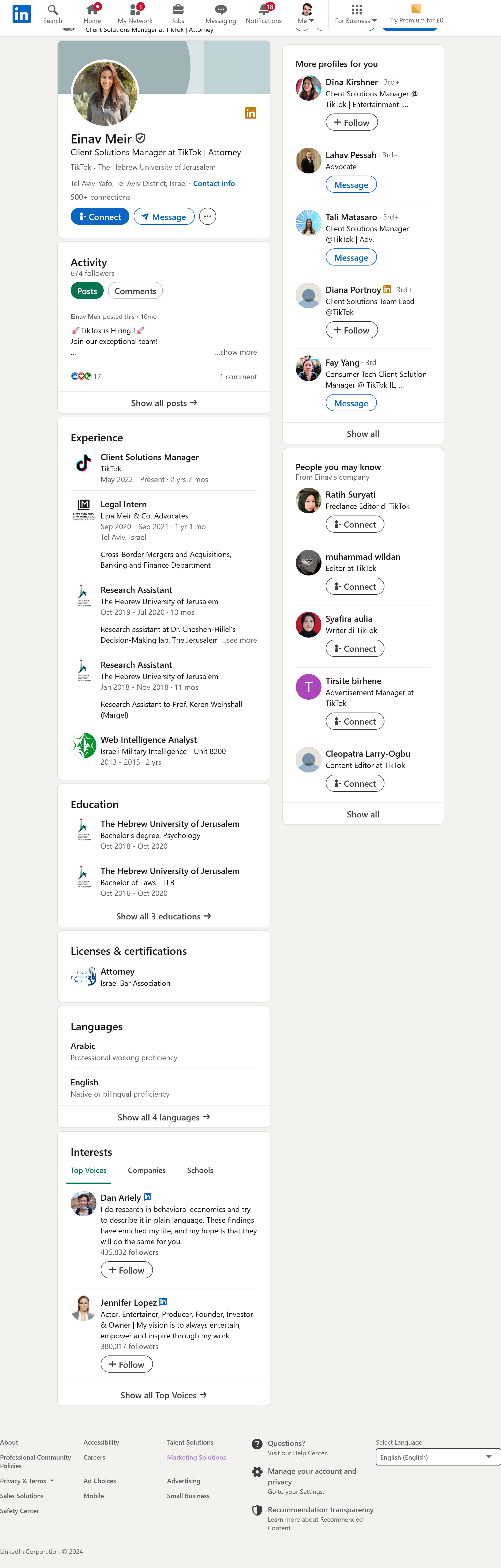Follow Dina Kirshner
Screen dimensions: 501x1568
352,122
